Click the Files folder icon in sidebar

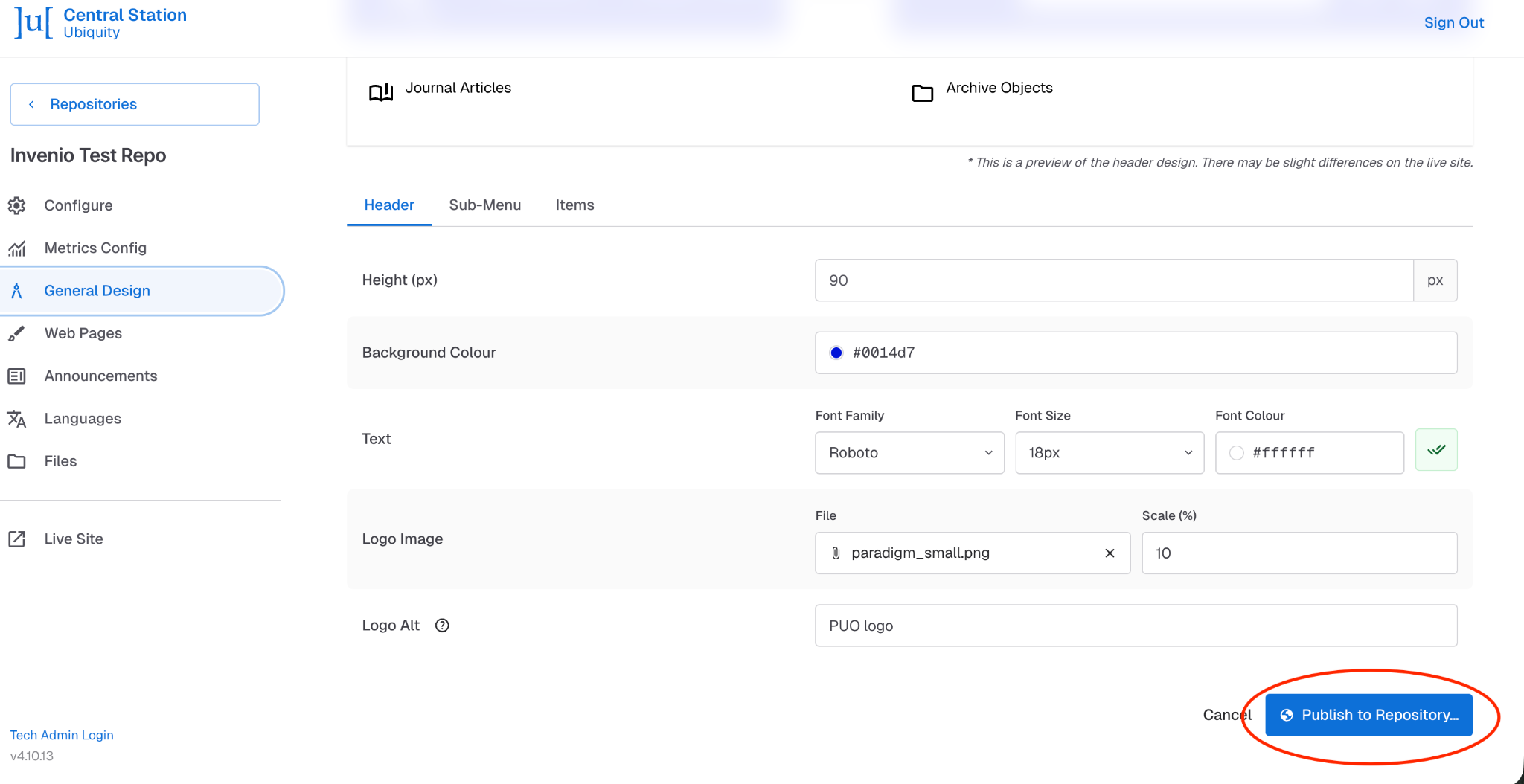(x=16, y=462)
